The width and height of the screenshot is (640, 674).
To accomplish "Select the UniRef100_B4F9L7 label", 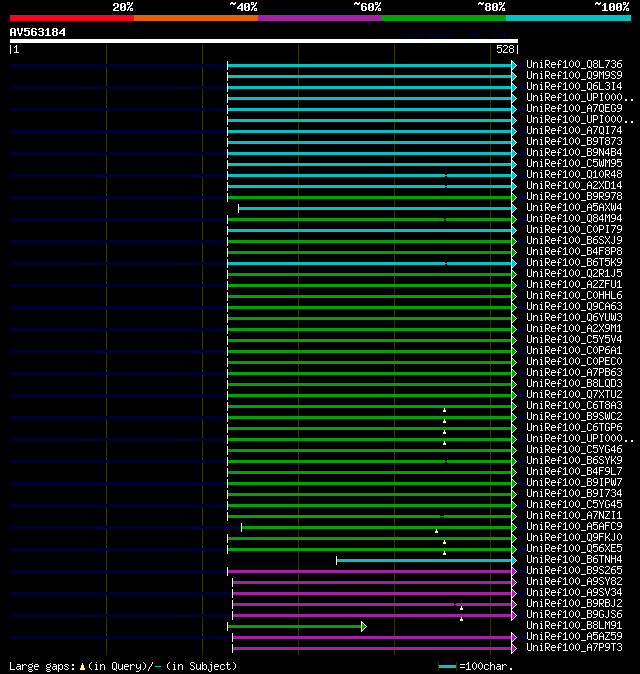I will pos(574,472).
